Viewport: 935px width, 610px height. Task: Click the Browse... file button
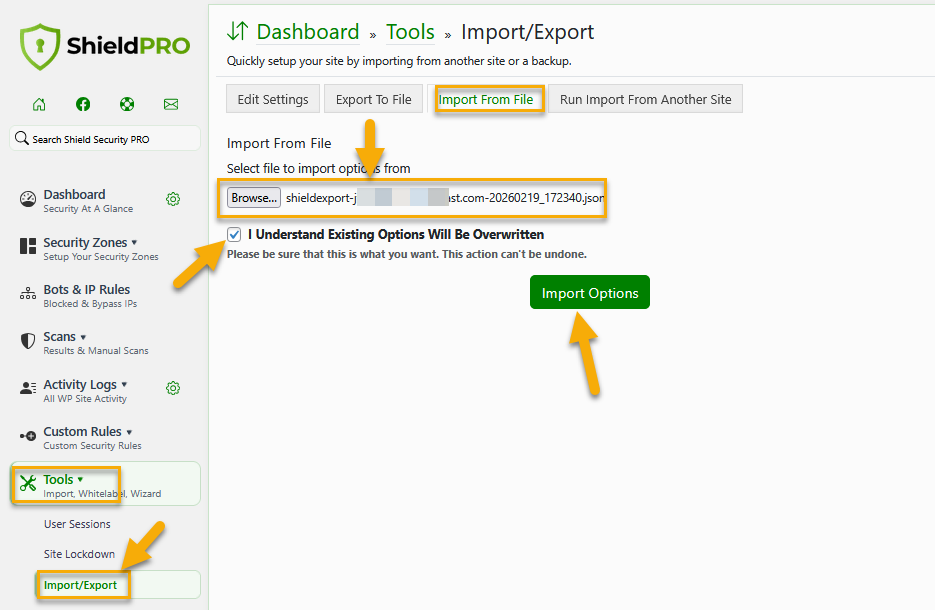click(254, 198)
